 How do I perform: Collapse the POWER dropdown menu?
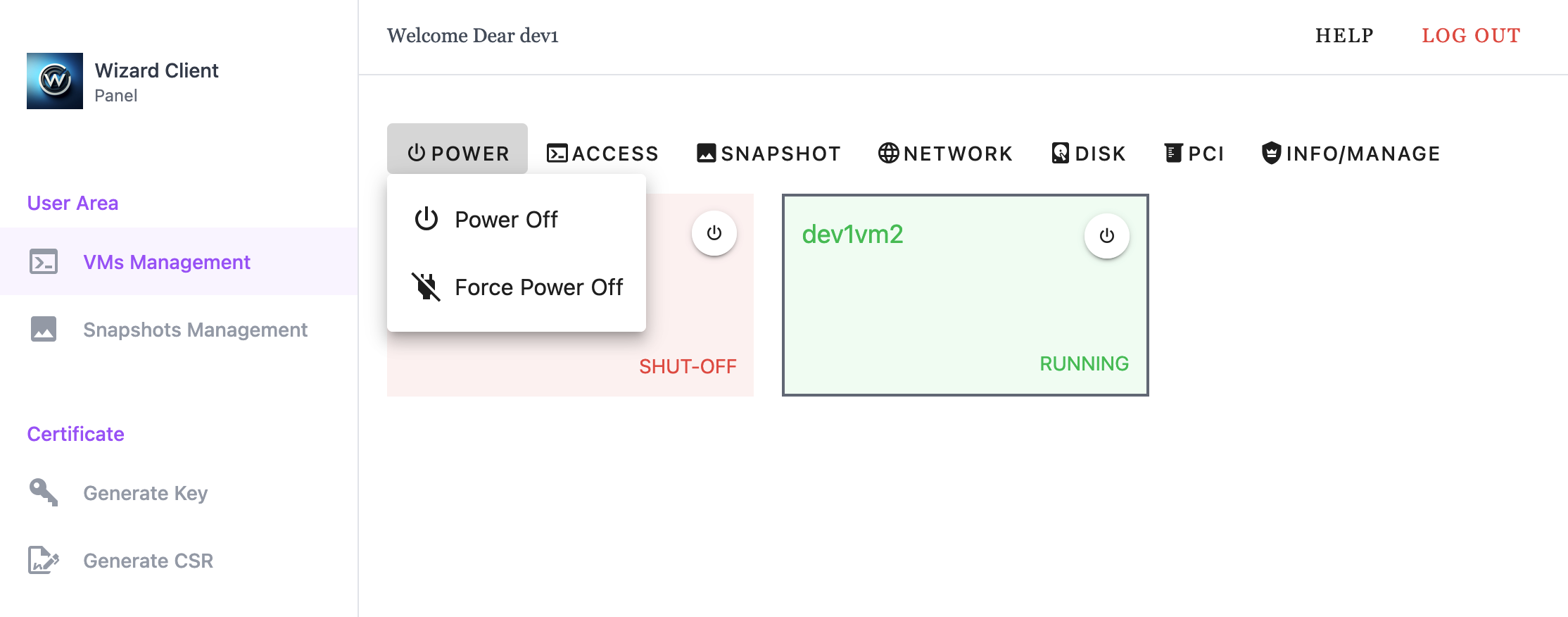(457, 153)
